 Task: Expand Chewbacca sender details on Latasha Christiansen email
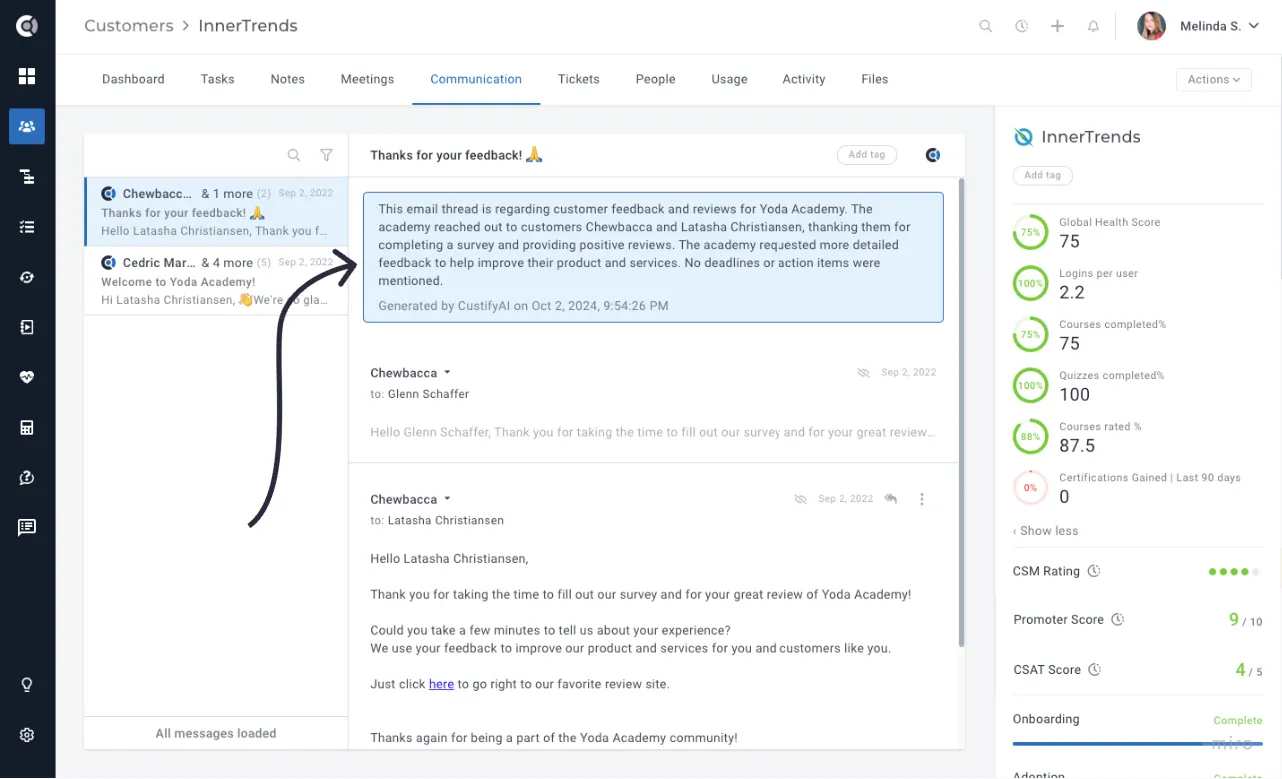pyautogui.click(x=448, y=499)
